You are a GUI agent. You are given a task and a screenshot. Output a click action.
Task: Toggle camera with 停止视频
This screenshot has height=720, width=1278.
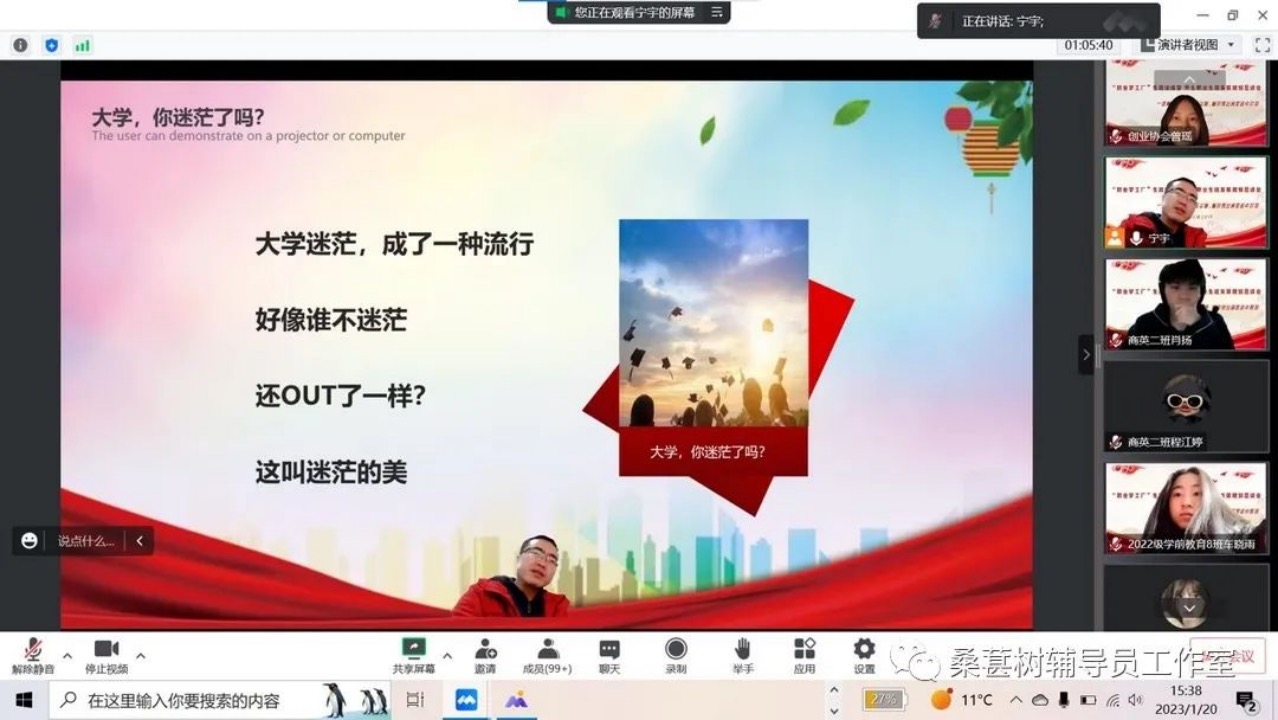click(x=106, y=655)
